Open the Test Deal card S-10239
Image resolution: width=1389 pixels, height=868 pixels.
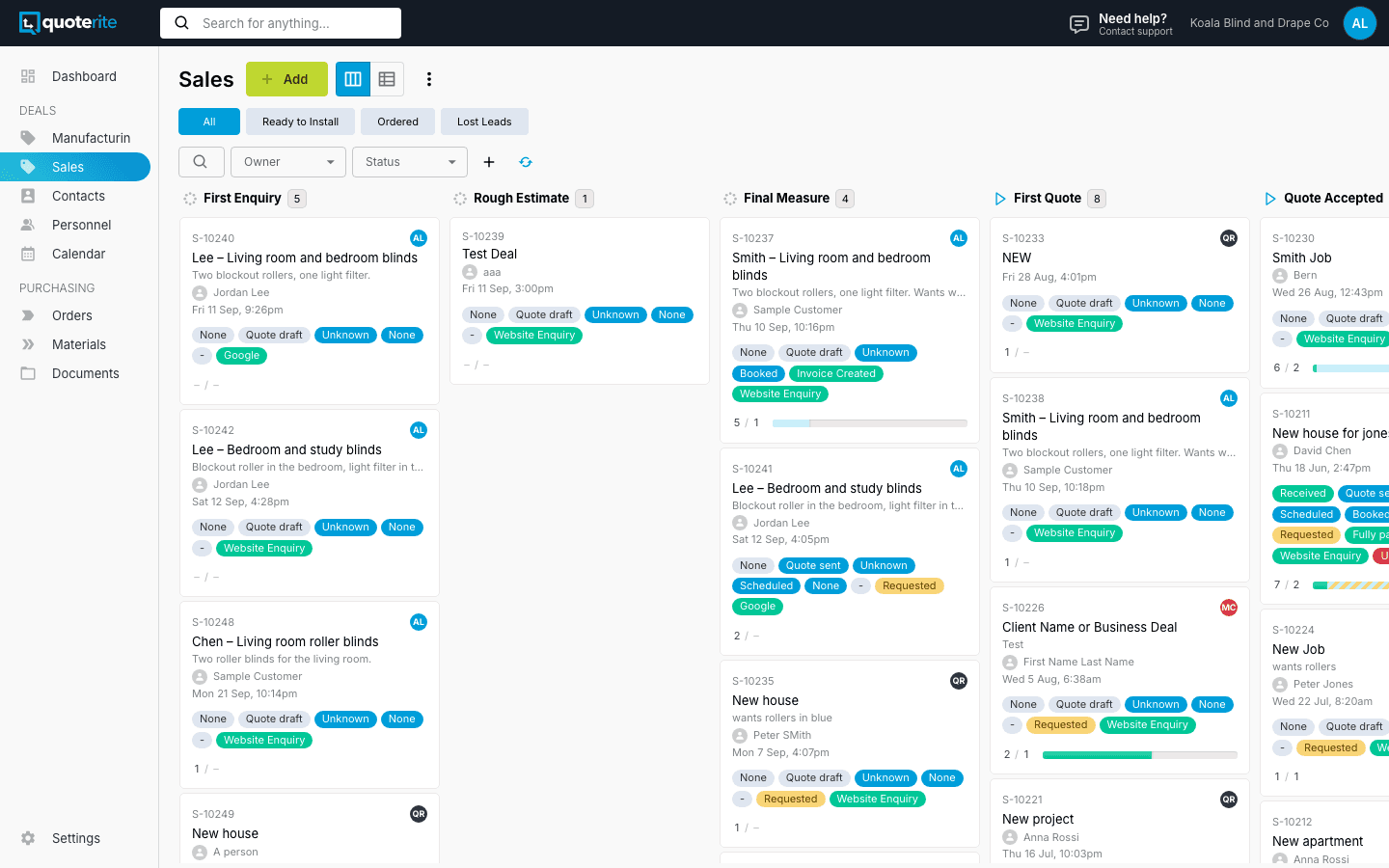[580, 300]
